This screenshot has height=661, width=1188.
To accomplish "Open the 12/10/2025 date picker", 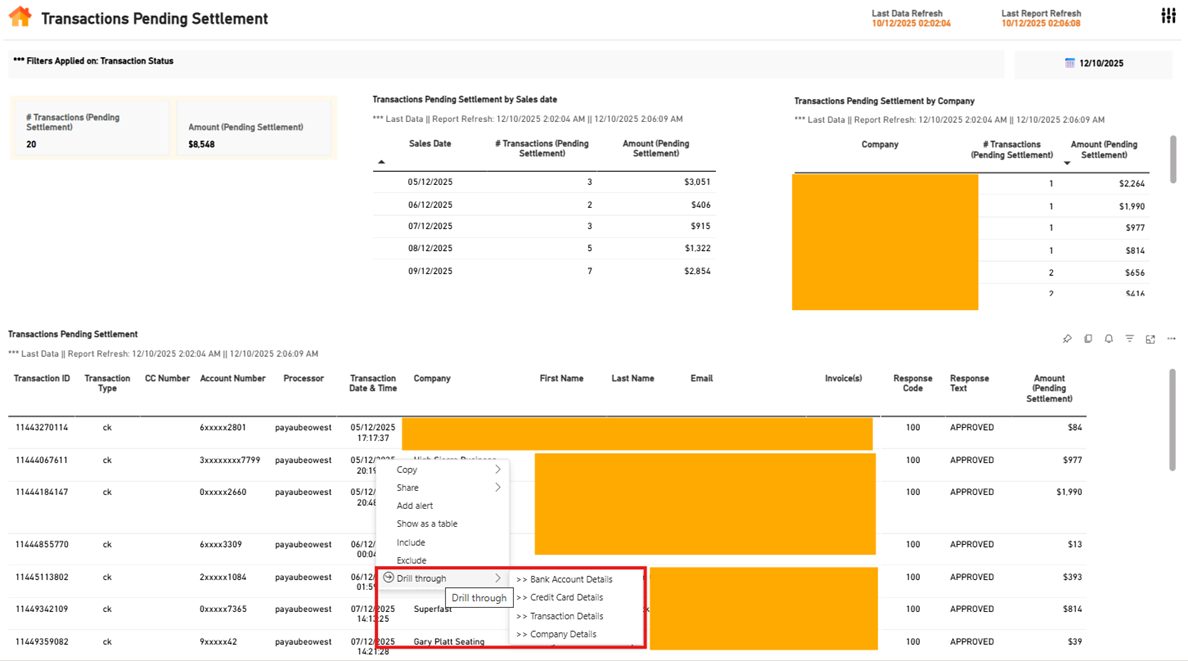I will click(x=1093, y=64).
